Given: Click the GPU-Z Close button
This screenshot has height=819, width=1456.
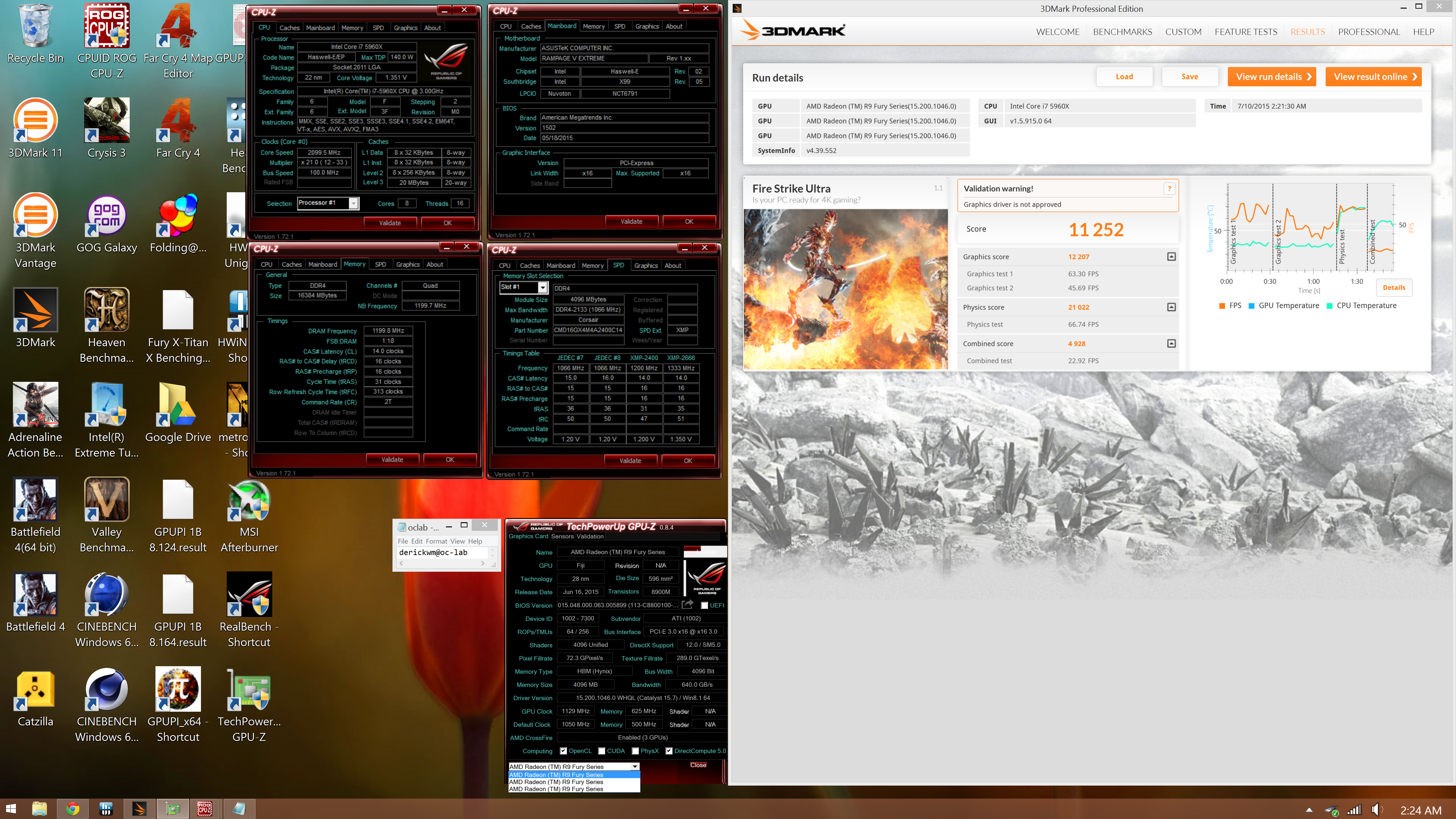Looking at the screenshot, I should pos(698,765).
